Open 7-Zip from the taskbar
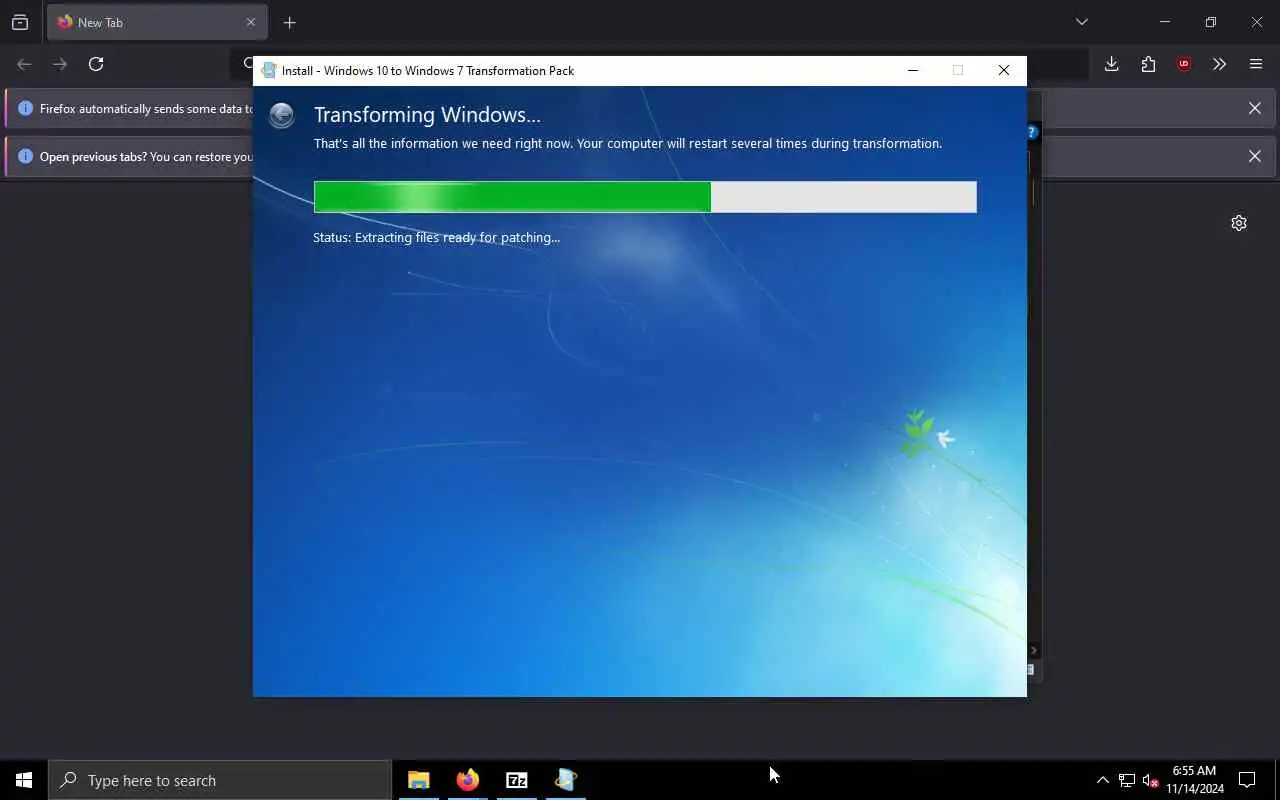The height and width of the screenshot is (800, 1280). pyautogui.click(x=516, y=780)
